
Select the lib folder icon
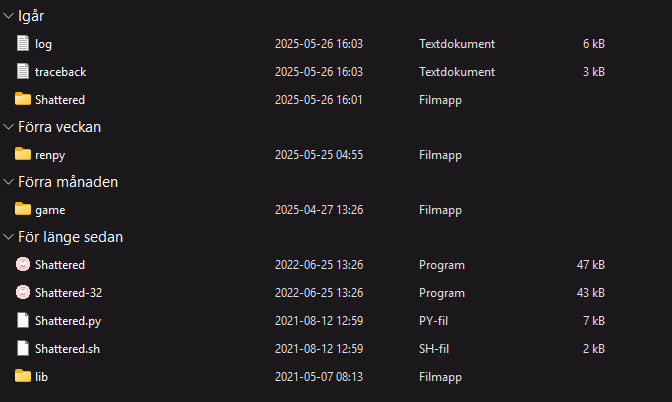[23, 376]
